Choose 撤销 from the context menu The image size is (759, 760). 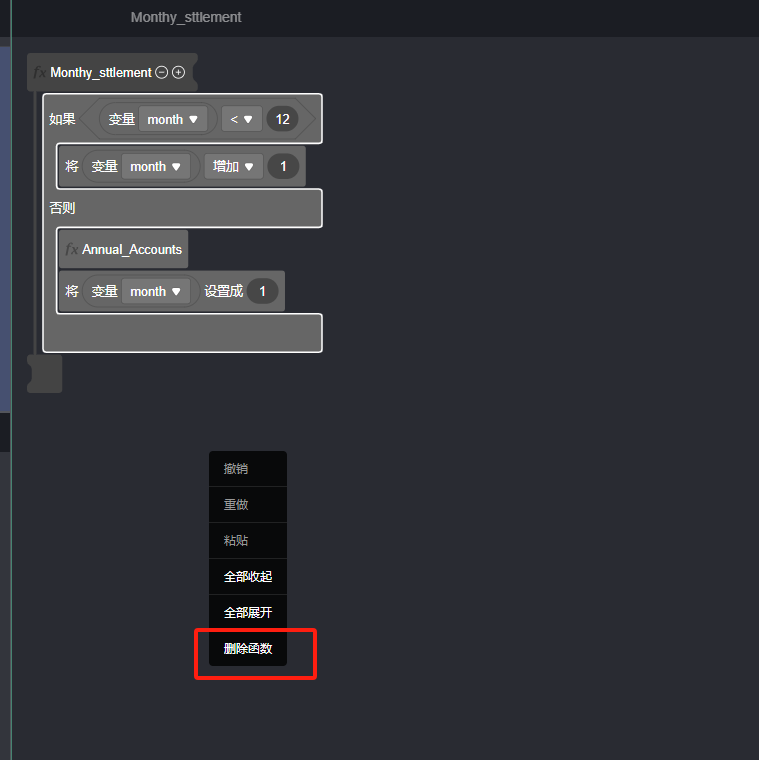(248, 469)
